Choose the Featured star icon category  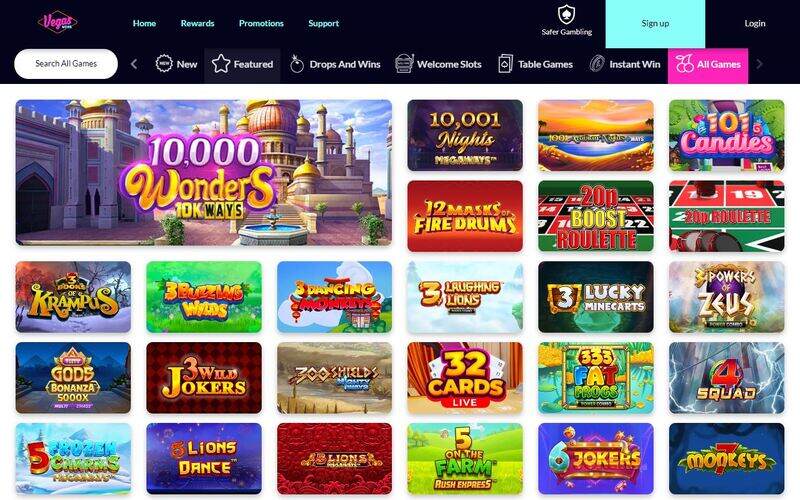tap(221, 64)
